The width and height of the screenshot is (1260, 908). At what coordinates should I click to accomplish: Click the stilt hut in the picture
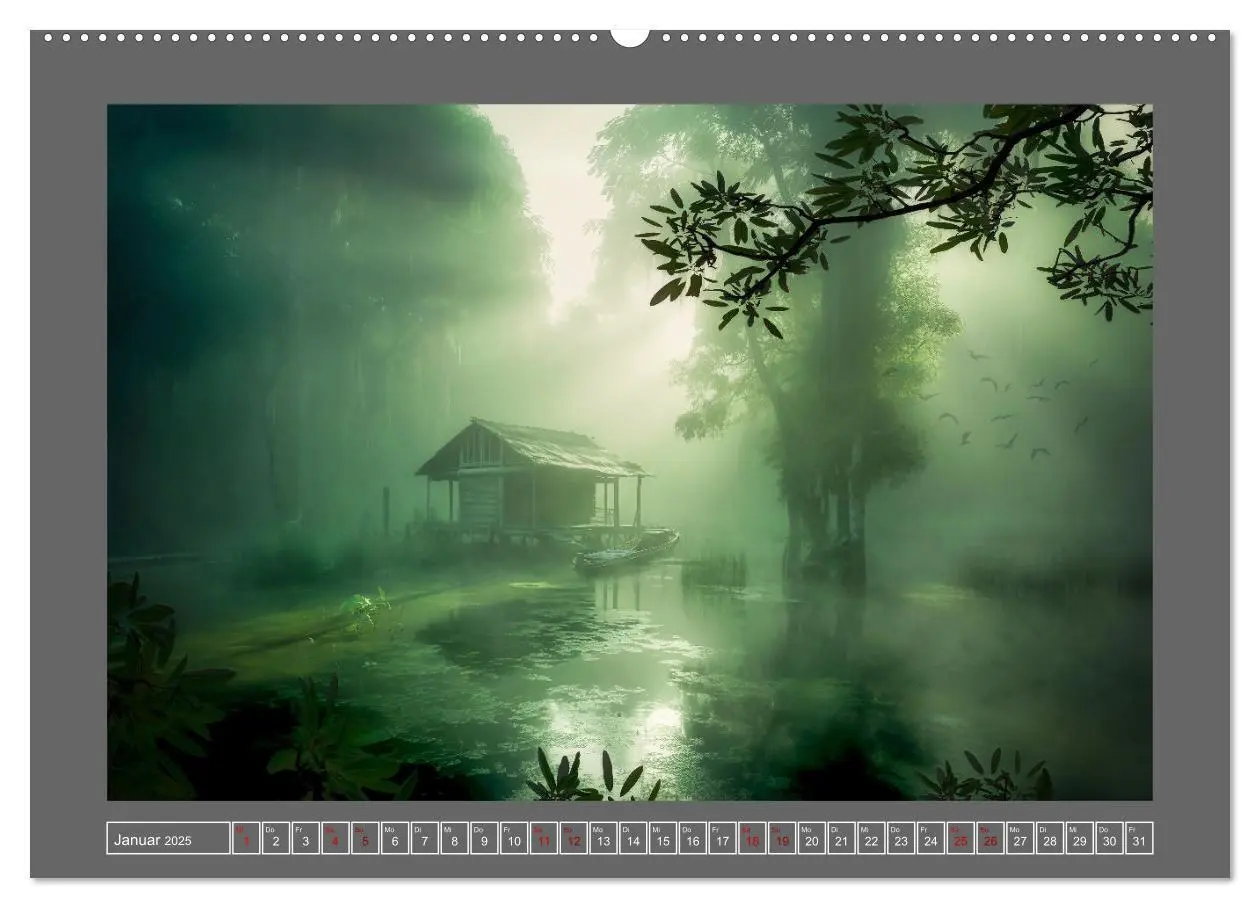click(530, 482)
